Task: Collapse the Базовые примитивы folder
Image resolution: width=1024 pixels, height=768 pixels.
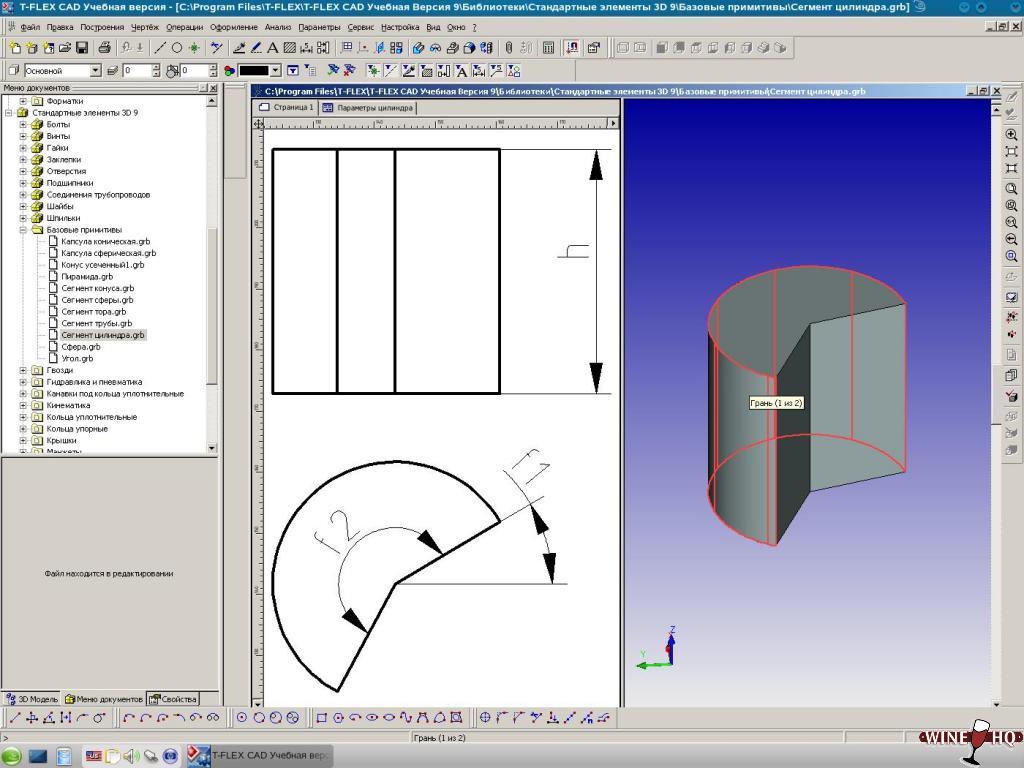Action: [x=23, y=230]
